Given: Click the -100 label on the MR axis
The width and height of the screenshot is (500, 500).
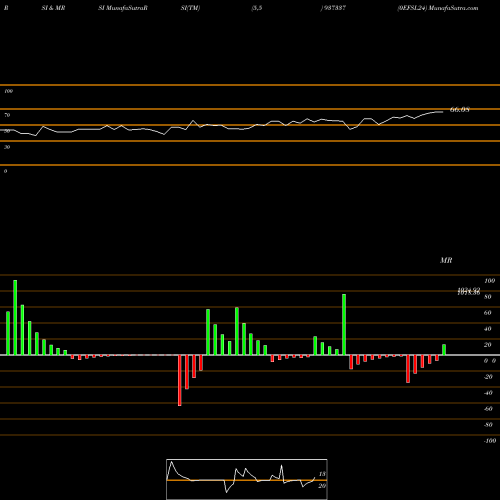Looking at the screenshot, I should coord(490,441).
